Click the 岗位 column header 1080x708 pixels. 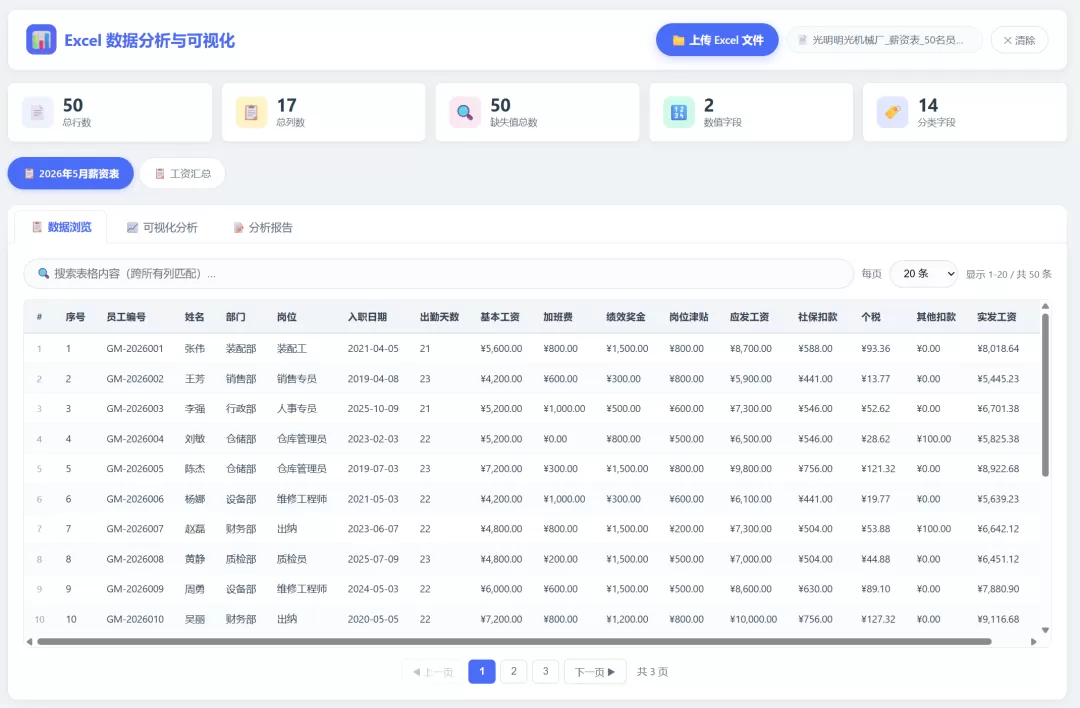(x=287, y=317)
